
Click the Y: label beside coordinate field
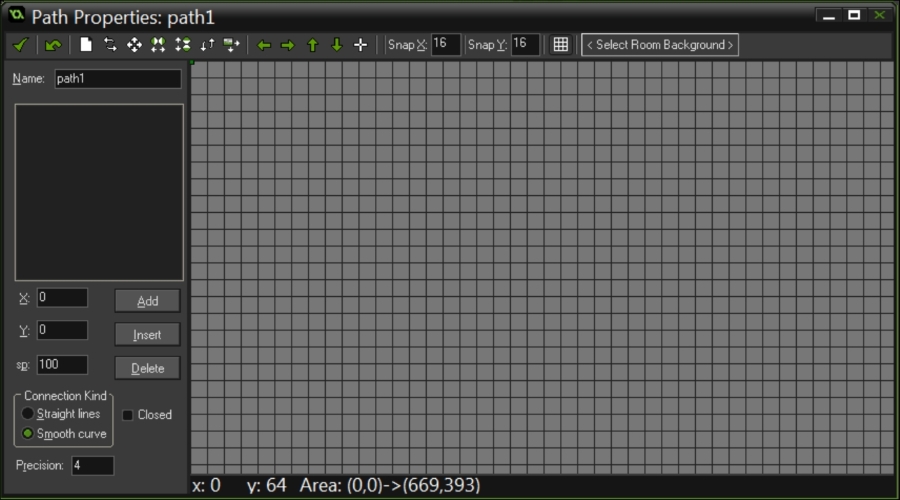coord(24,331)
